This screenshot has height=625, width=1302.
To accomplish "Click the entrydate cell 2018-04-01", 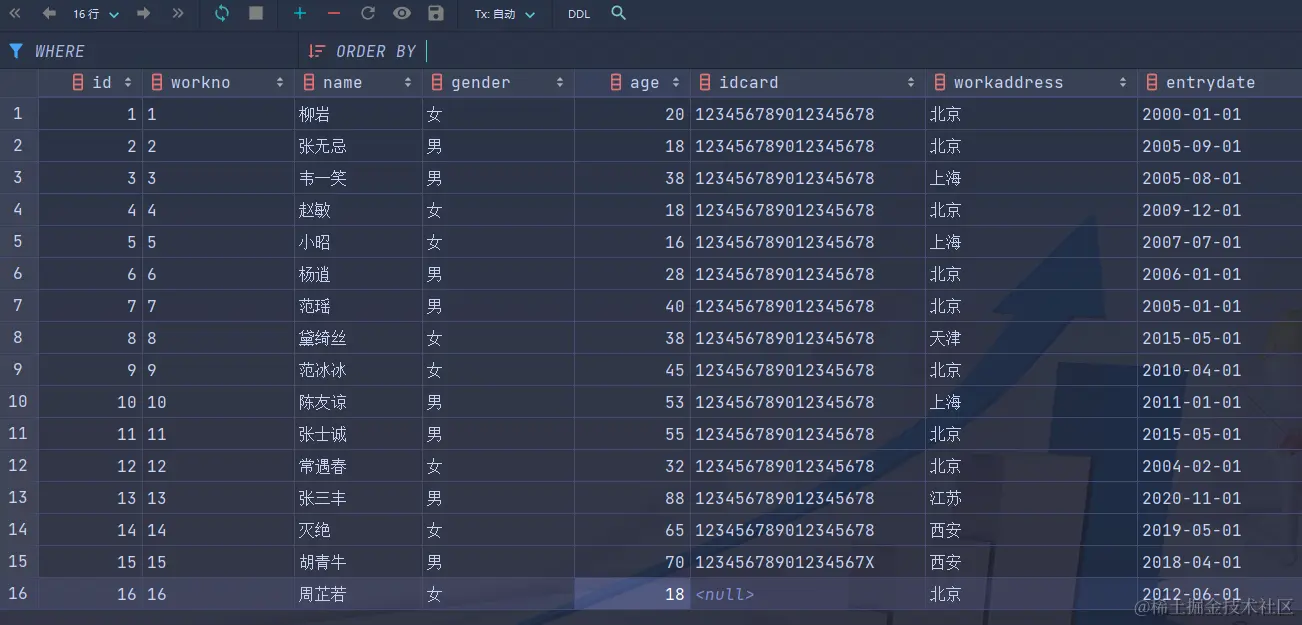I will (1219, 562).
